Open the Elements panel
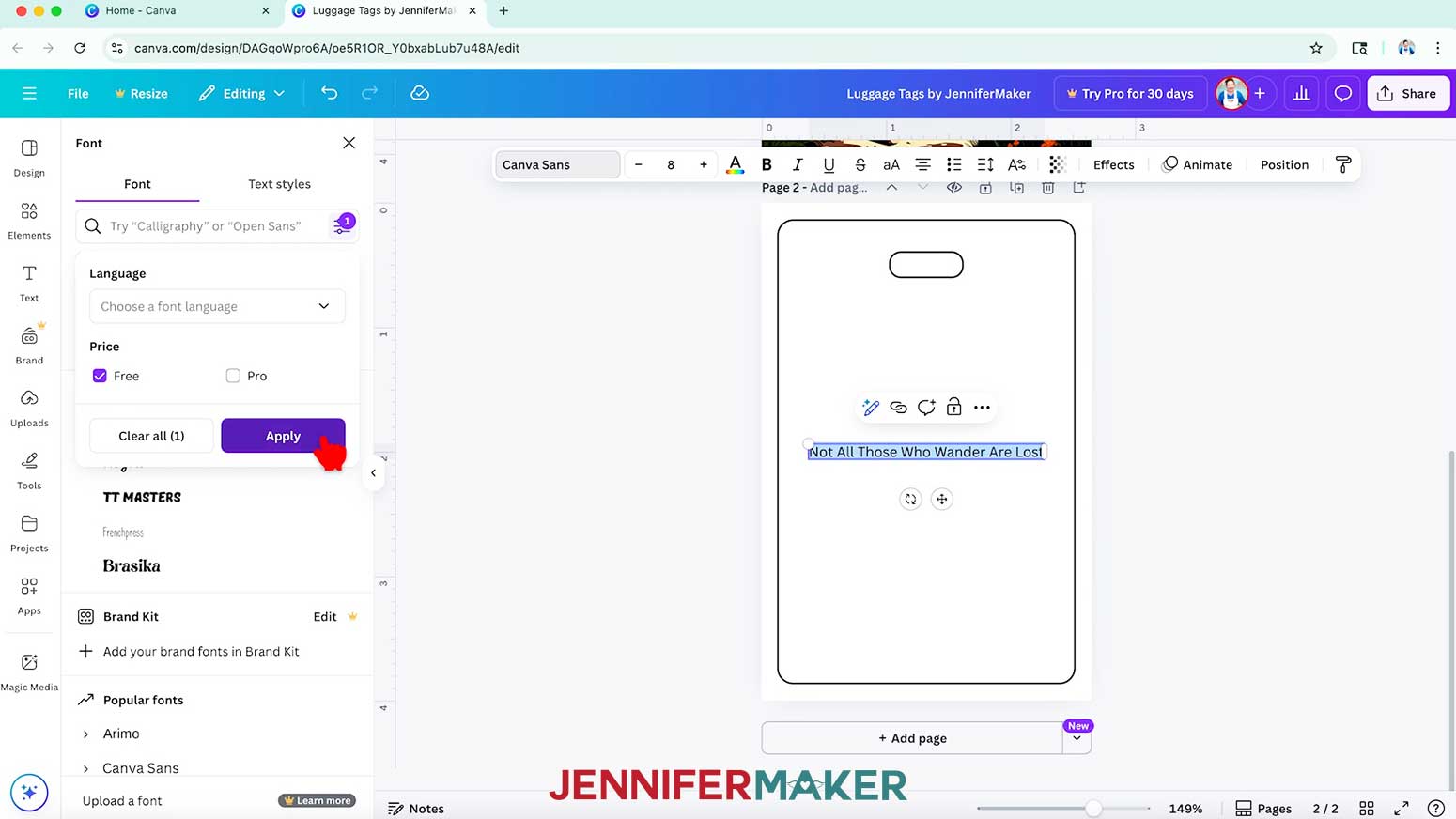The image size is (1456, 819). click(29, 221)
